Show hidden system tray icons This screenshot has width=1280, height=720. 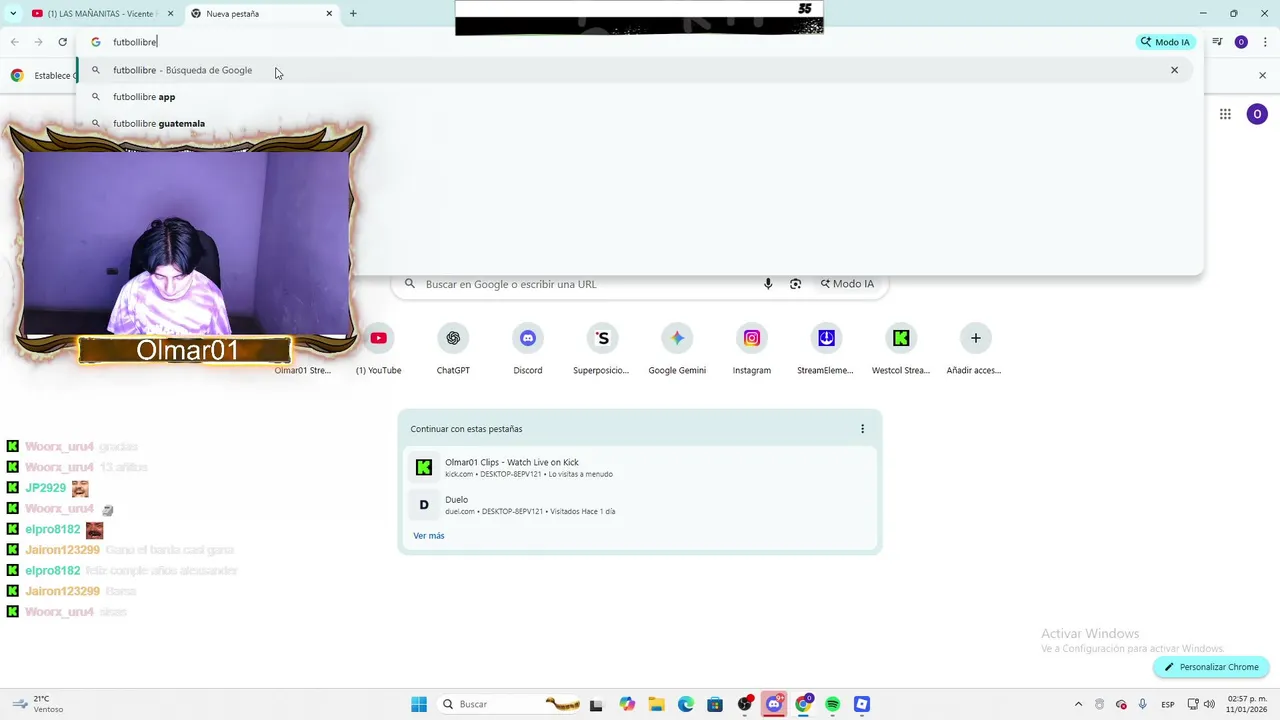point(1078,704)
